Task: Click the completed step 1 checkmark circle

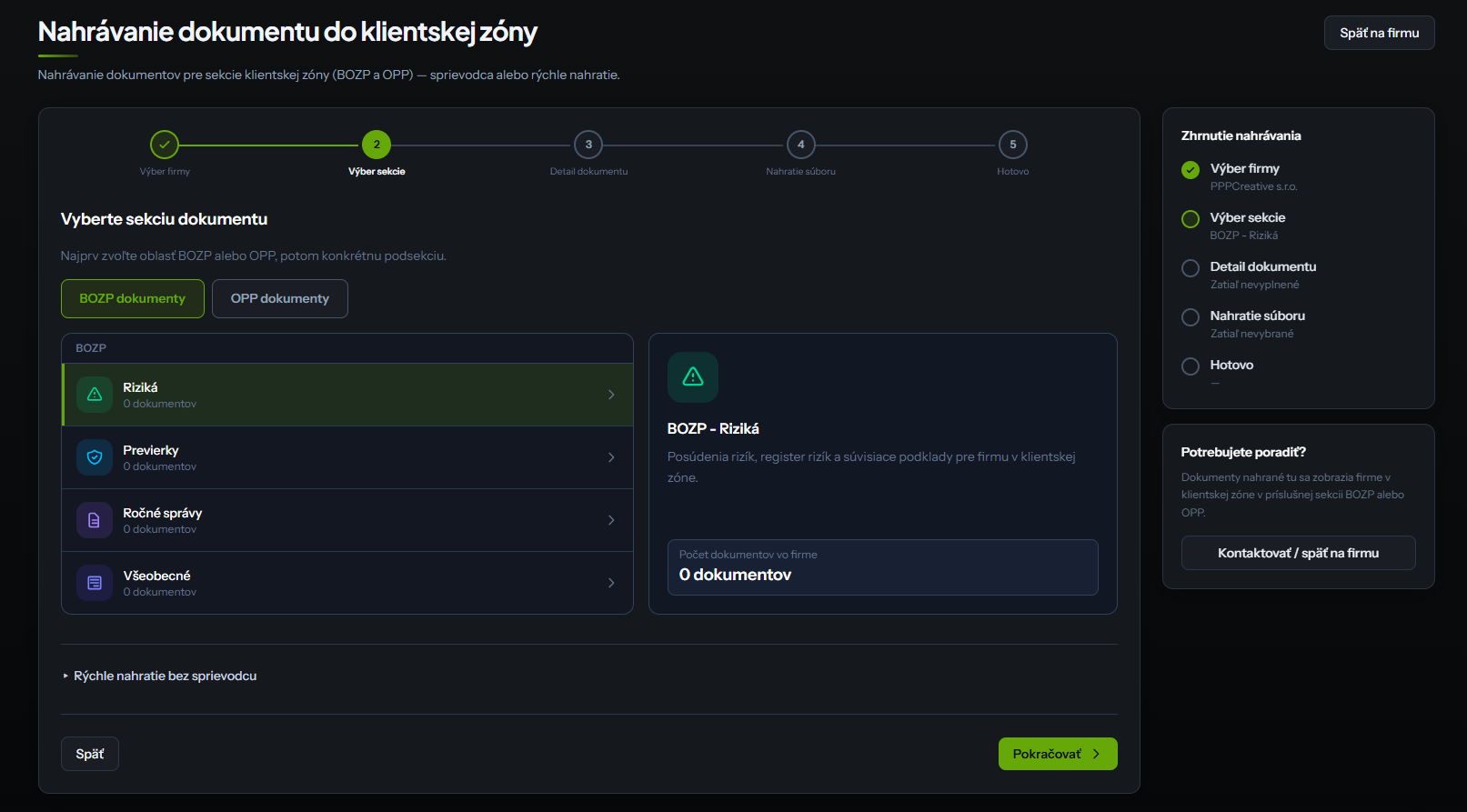Action: coord(165,145)
